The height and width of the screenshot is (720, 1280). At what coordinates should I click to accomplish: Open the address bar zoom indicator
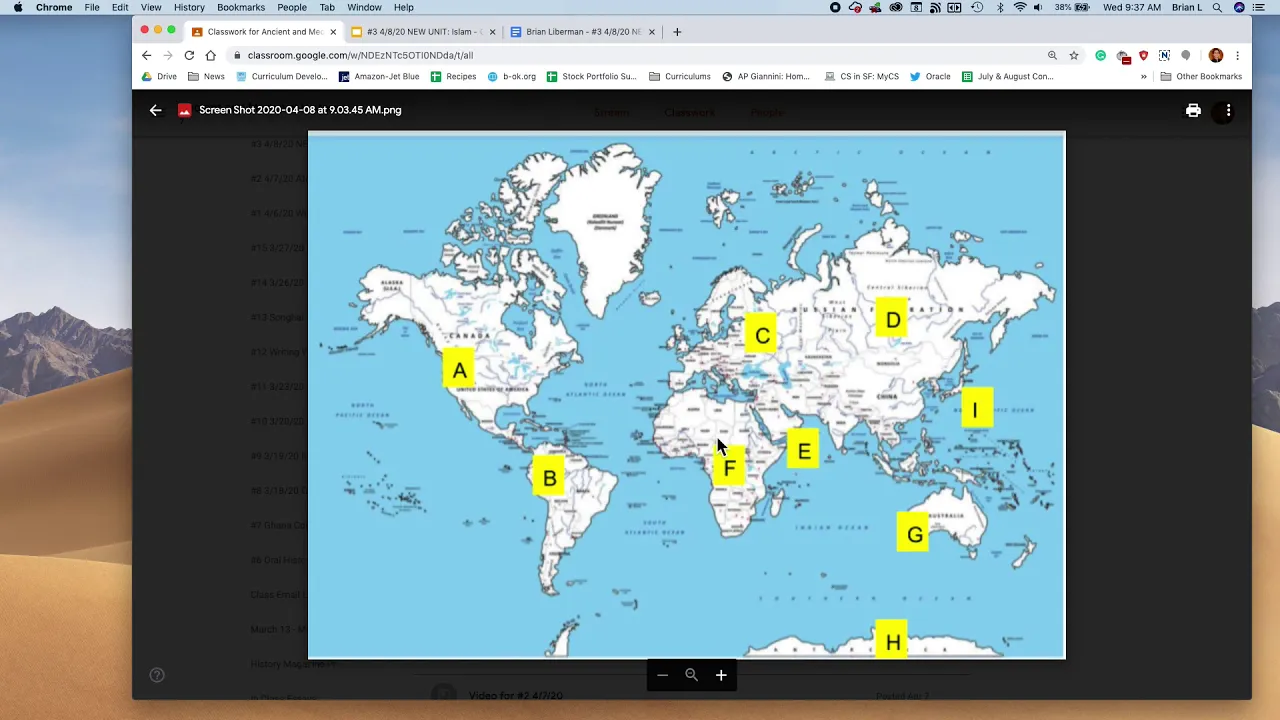[1052, 55]
